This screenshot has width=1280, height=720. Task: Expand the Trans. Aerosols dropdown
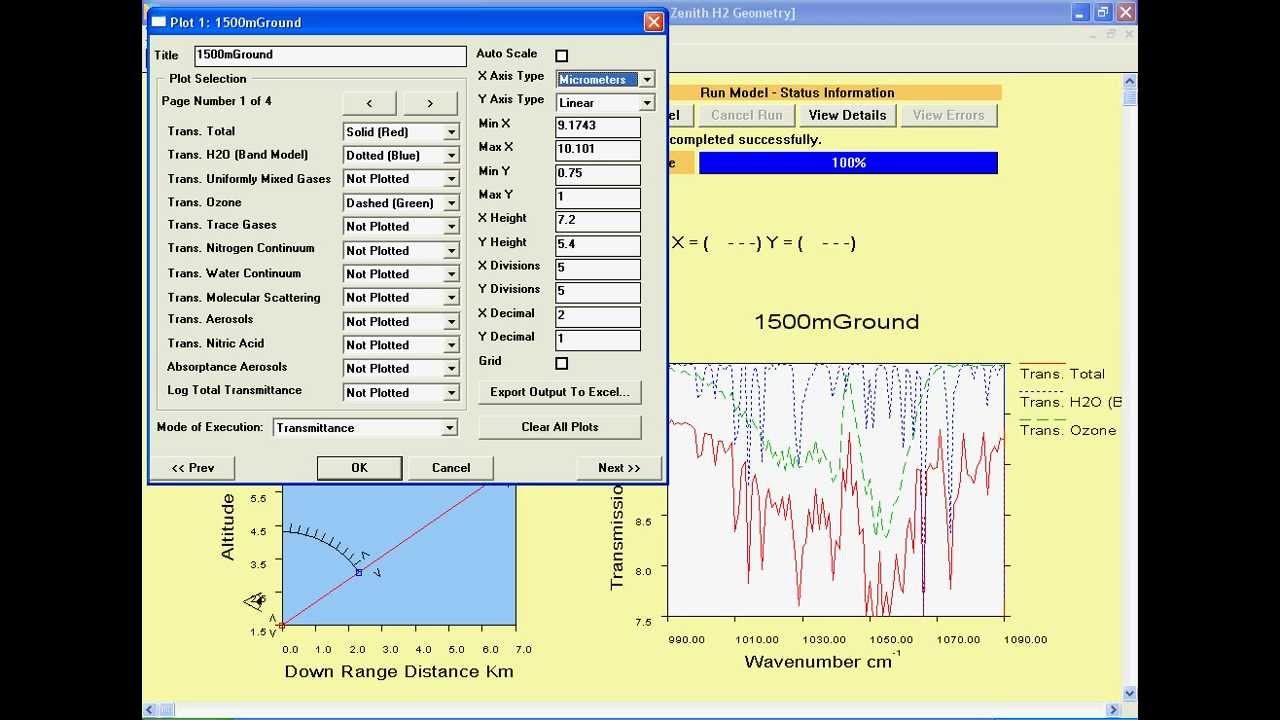point(451,322)
